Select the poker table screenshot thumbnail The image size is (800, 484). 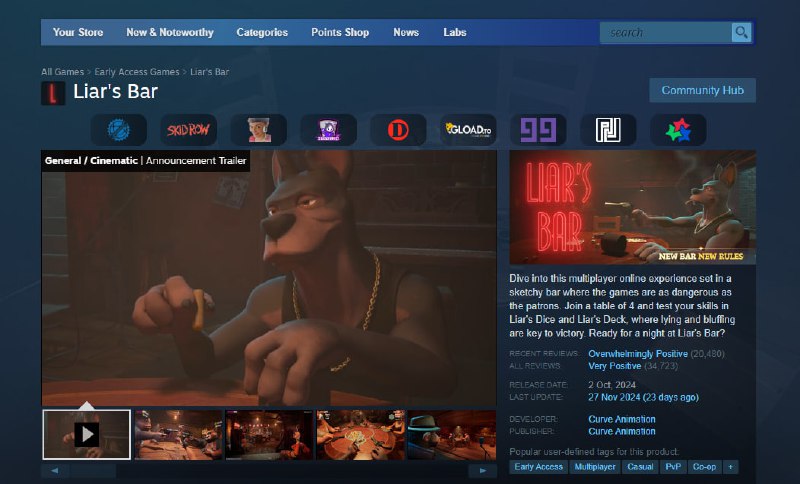pyautogui.click(x=360, y=435)
